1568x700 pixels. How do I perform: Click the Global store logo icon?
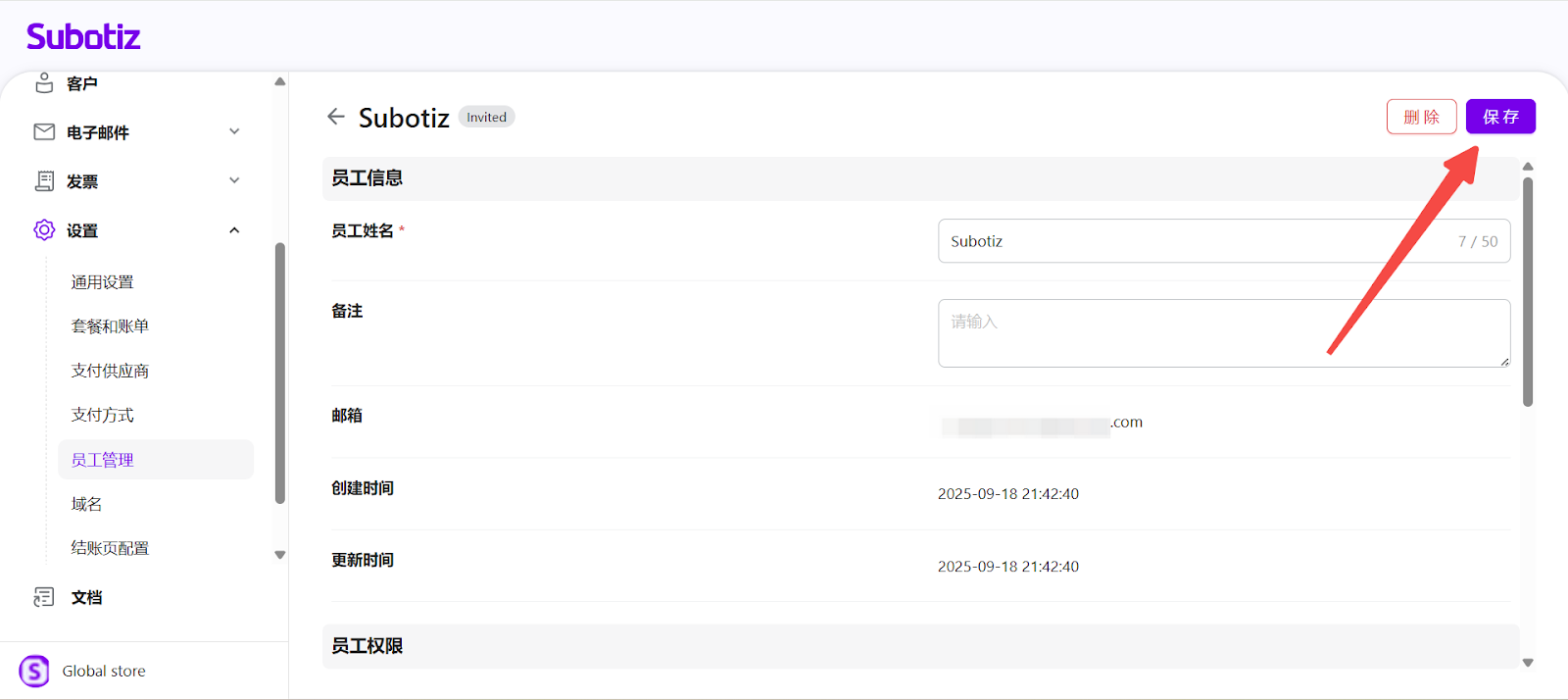pyautogui.click(x=34, y=671)
